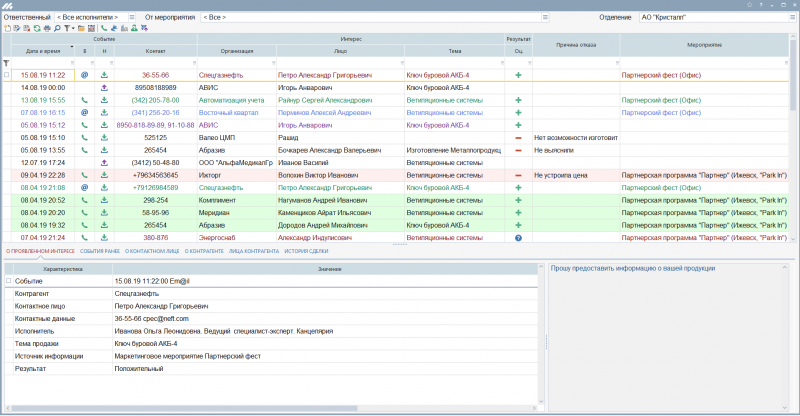
Task: Click the blue handshake toolbar icon
Action: tap(114, 28)
